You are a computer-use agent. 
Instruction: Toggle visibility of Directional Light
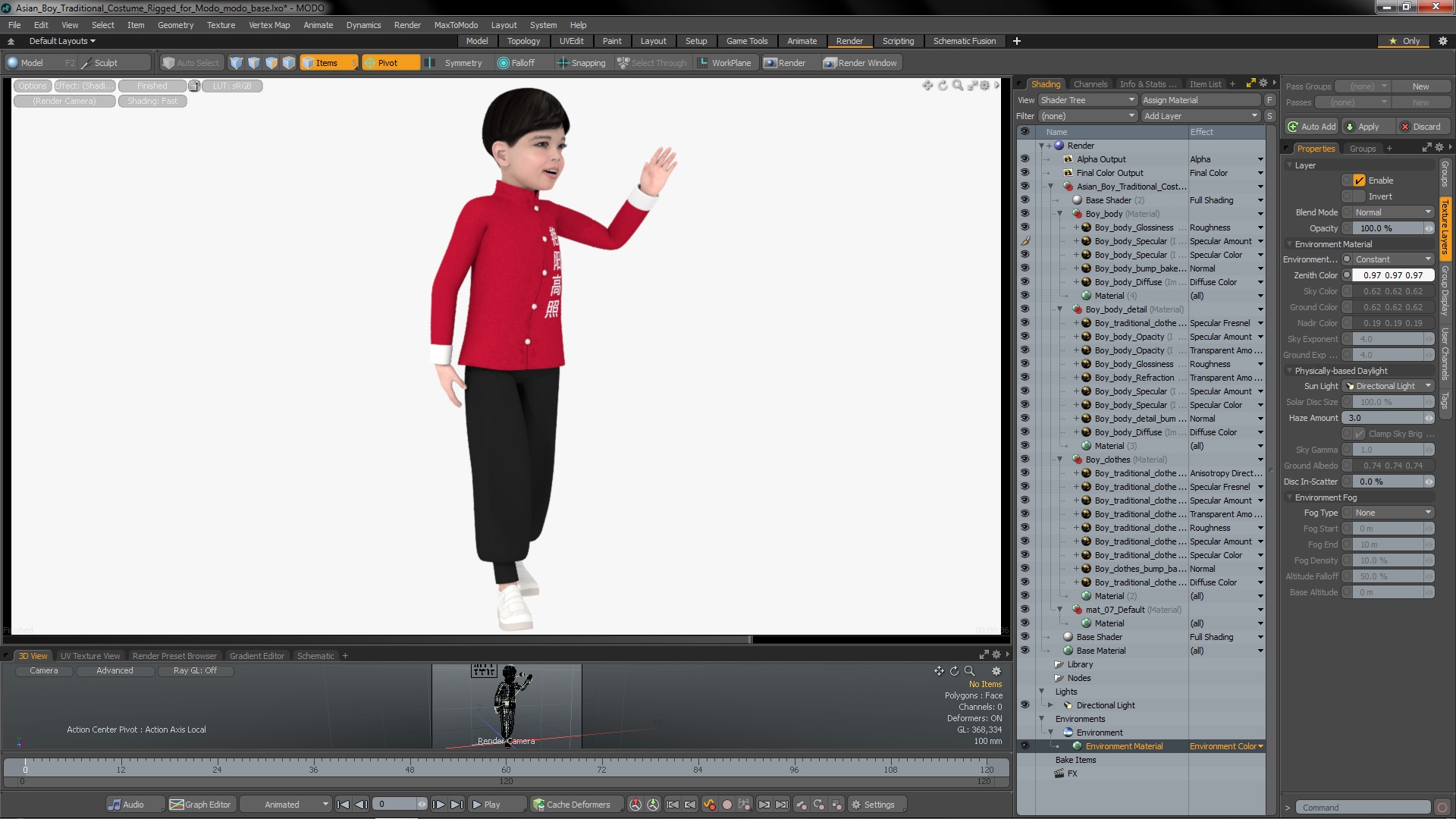(1025, 705)
